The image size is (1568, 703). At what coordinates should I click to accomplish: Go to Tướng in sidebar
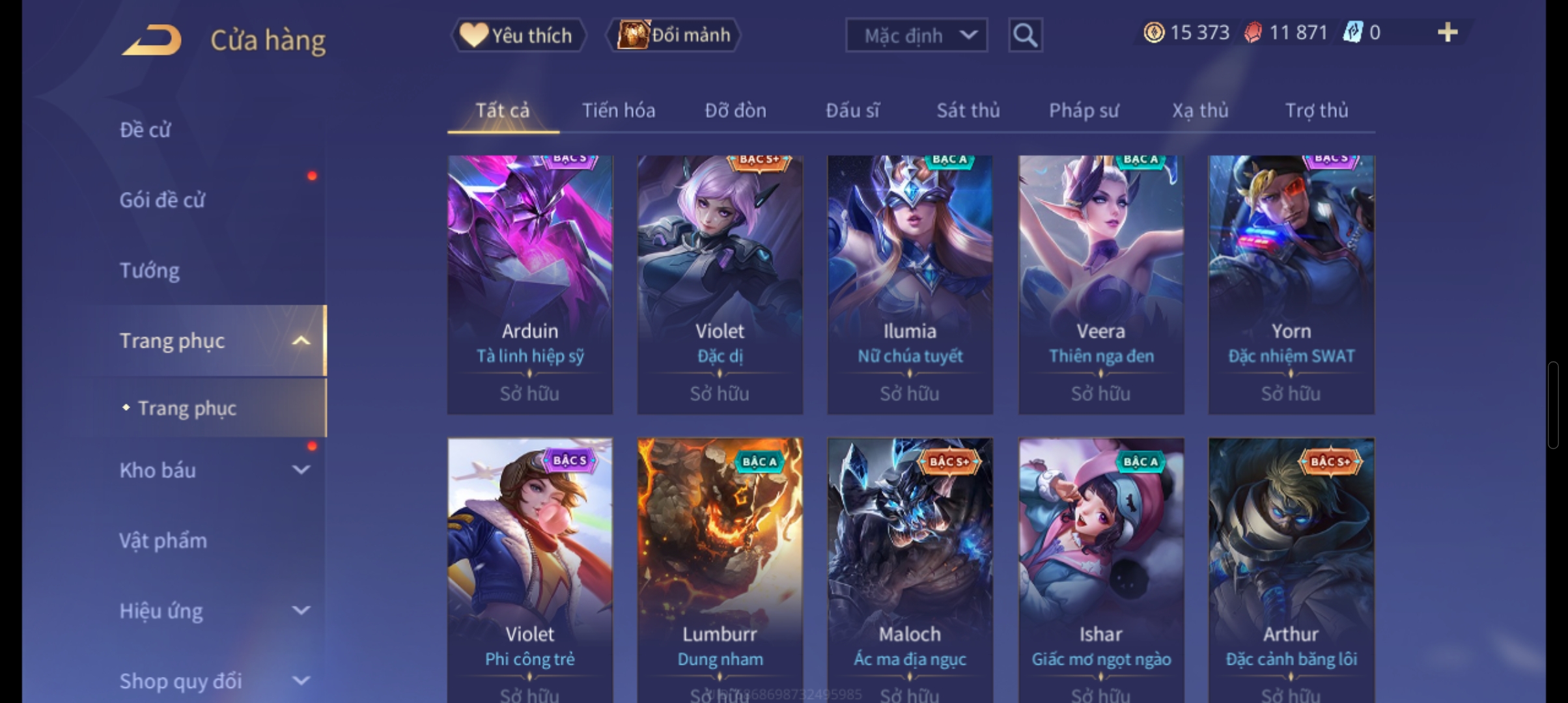coord(149,270)
